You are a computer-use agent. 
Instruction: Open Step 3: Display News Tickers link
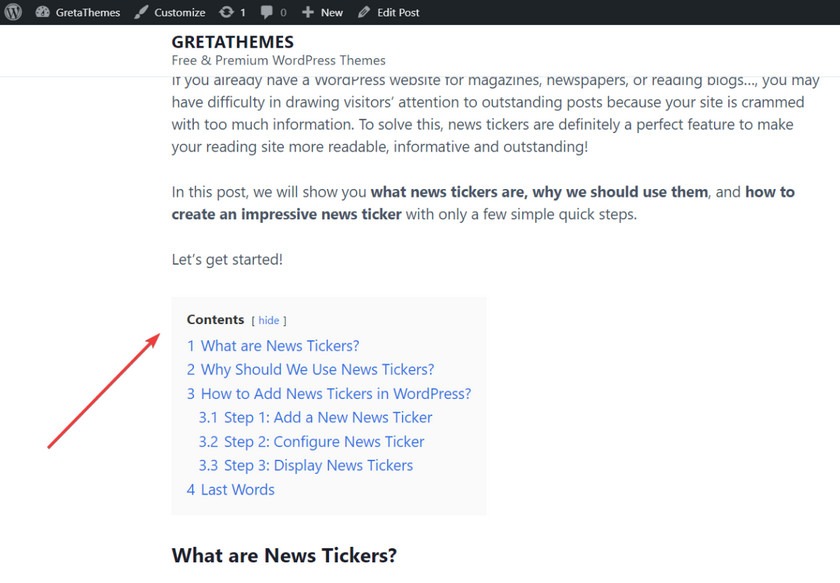tap(305, 466)
